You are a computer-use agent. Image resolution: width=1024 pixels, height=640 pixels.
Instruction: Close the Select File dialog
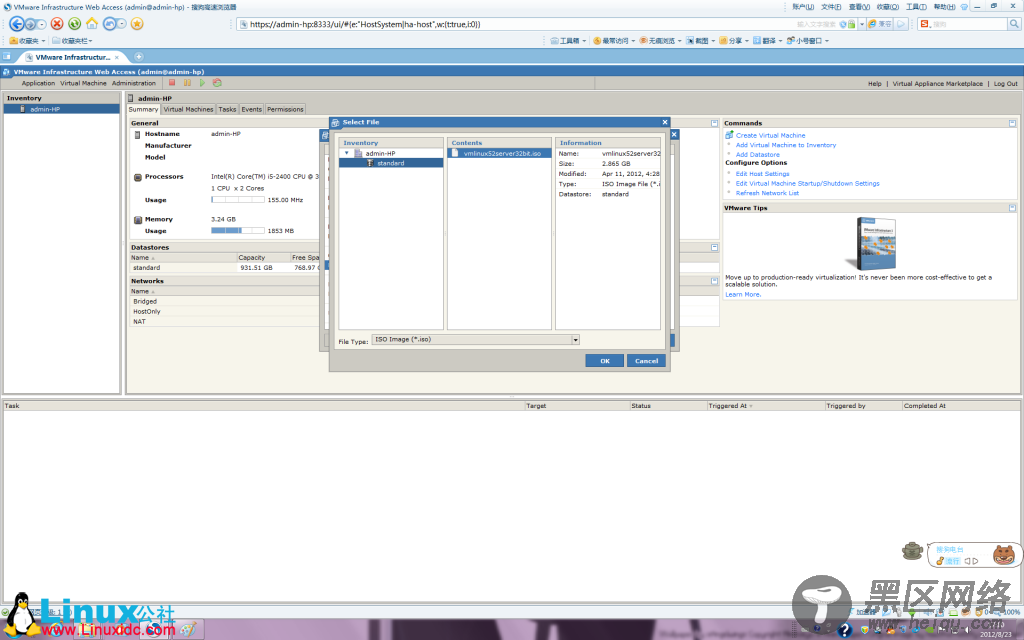pos(664,122)
